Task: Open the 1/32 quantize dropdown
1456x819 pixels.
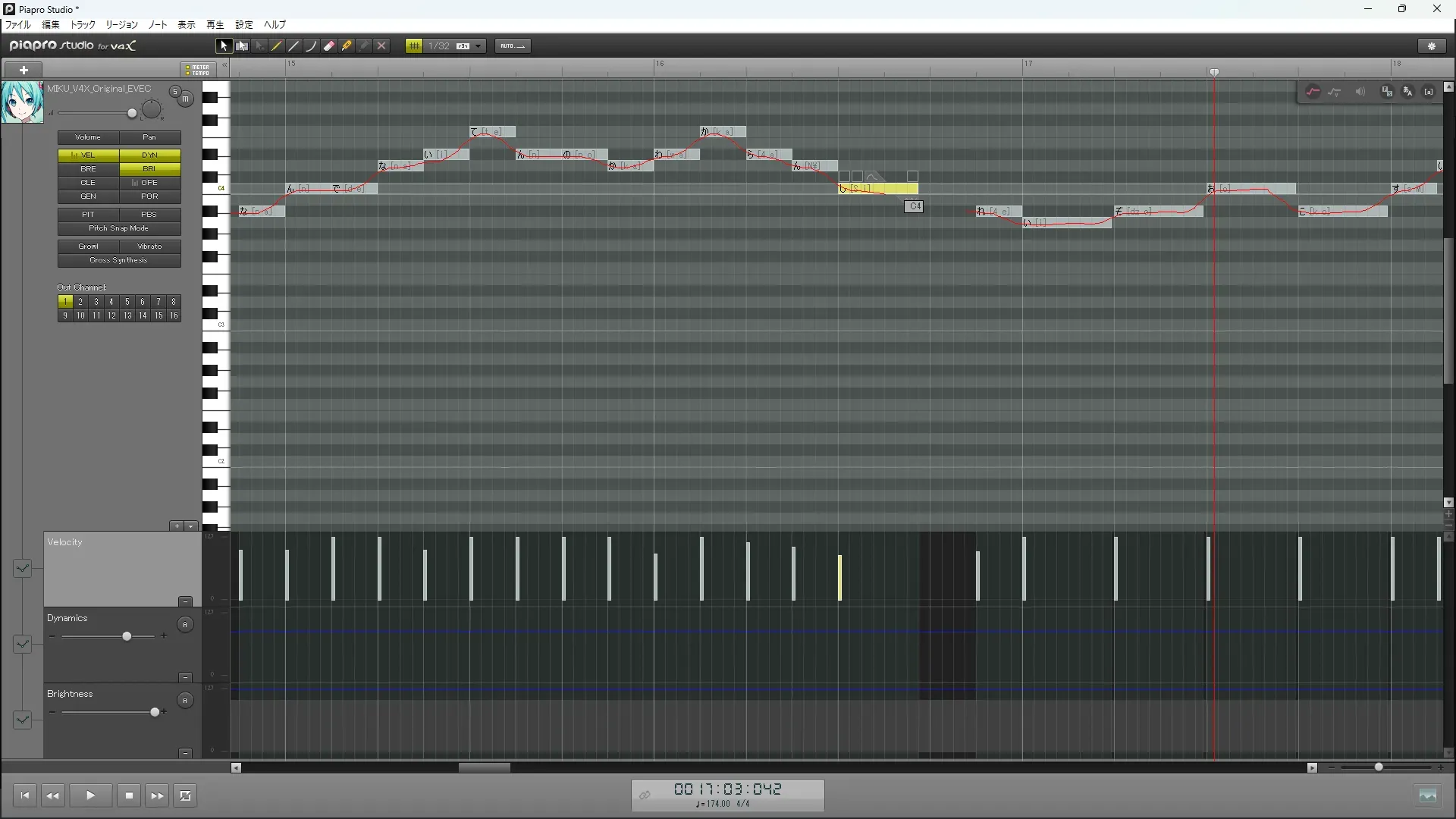Action: pyautogui.click(x=478, y=46)
